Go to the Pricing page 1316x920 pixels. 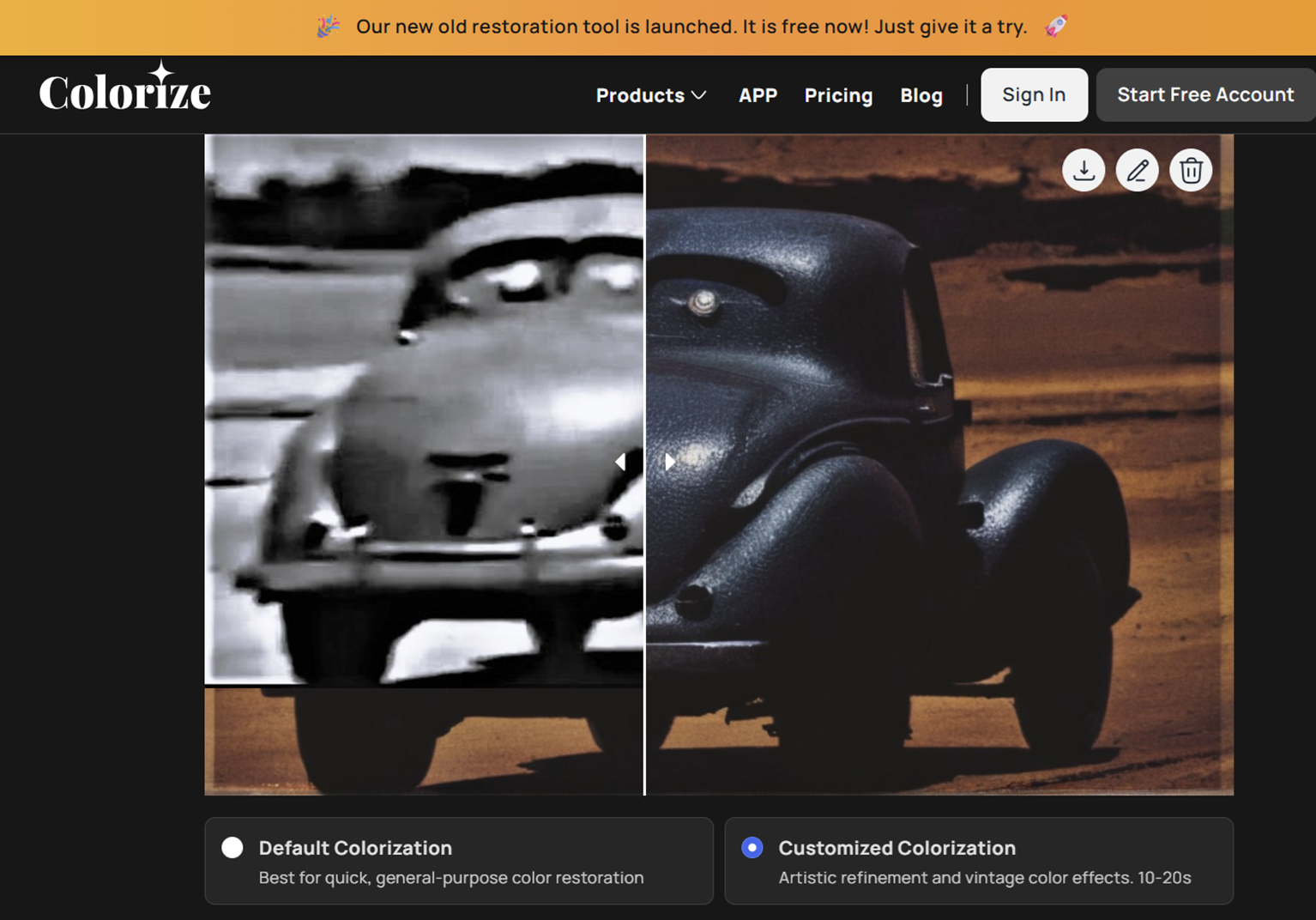pyautogui.click(x=838, y=95)
